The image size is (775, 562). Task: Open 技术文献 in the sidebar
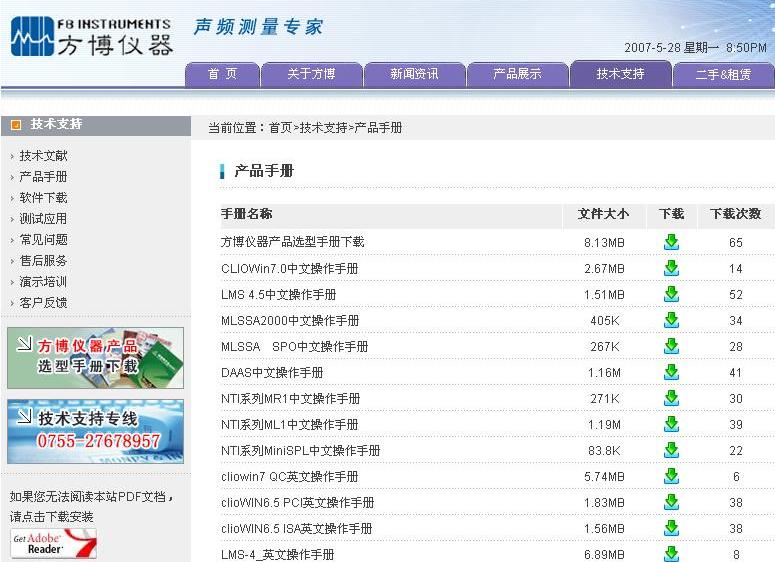[44, 156]
